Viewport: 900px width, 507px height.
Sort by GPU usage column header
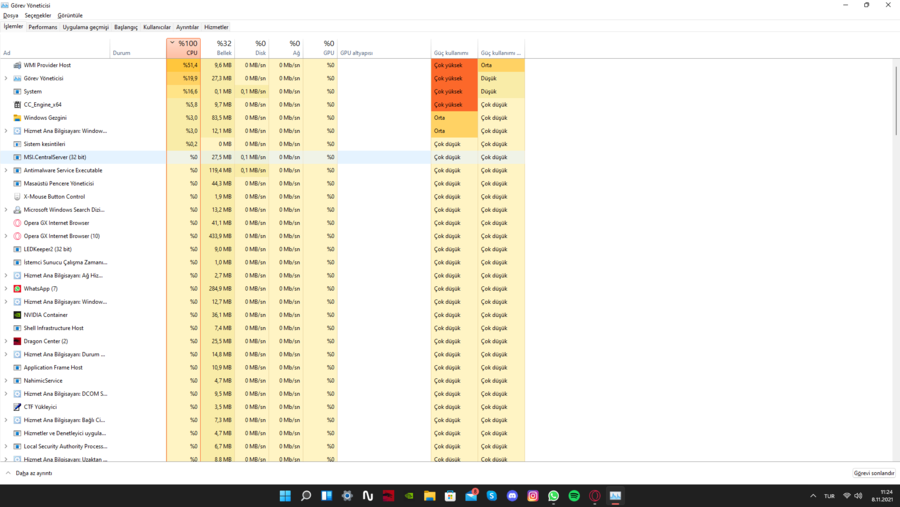[320, 48]
